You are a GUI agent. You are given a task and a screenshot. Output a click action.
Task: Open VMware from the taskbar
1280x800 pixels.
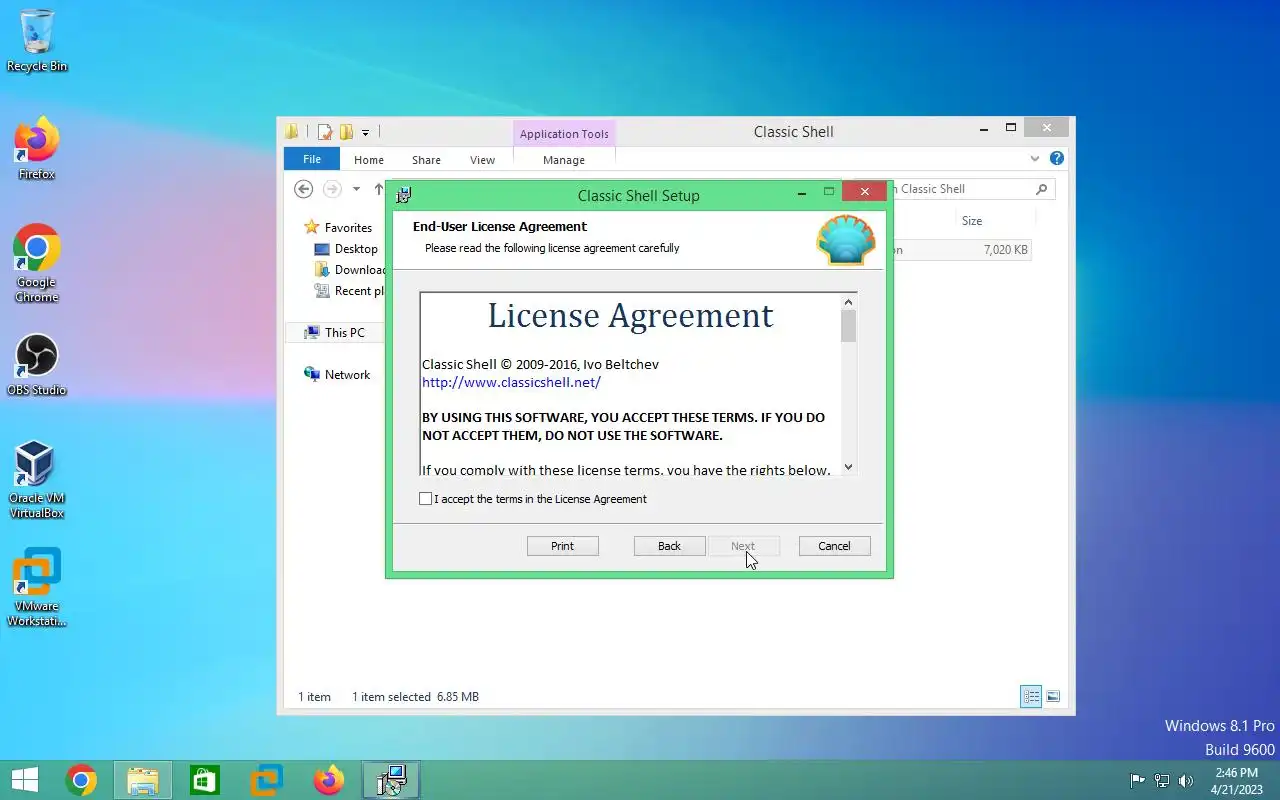266,780
